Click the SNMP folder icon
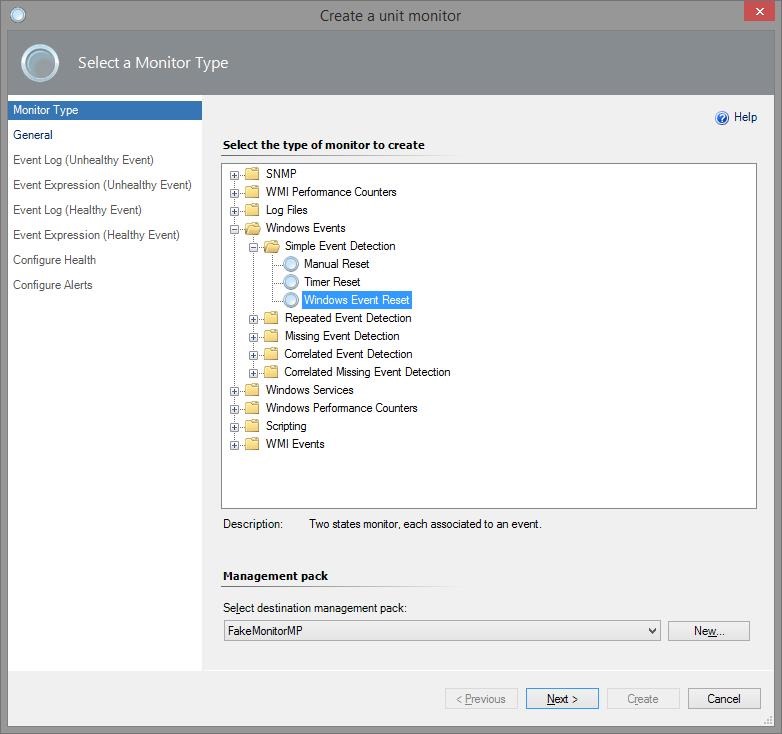The width and height of the screenshot is (782, 734). [252, 174]
